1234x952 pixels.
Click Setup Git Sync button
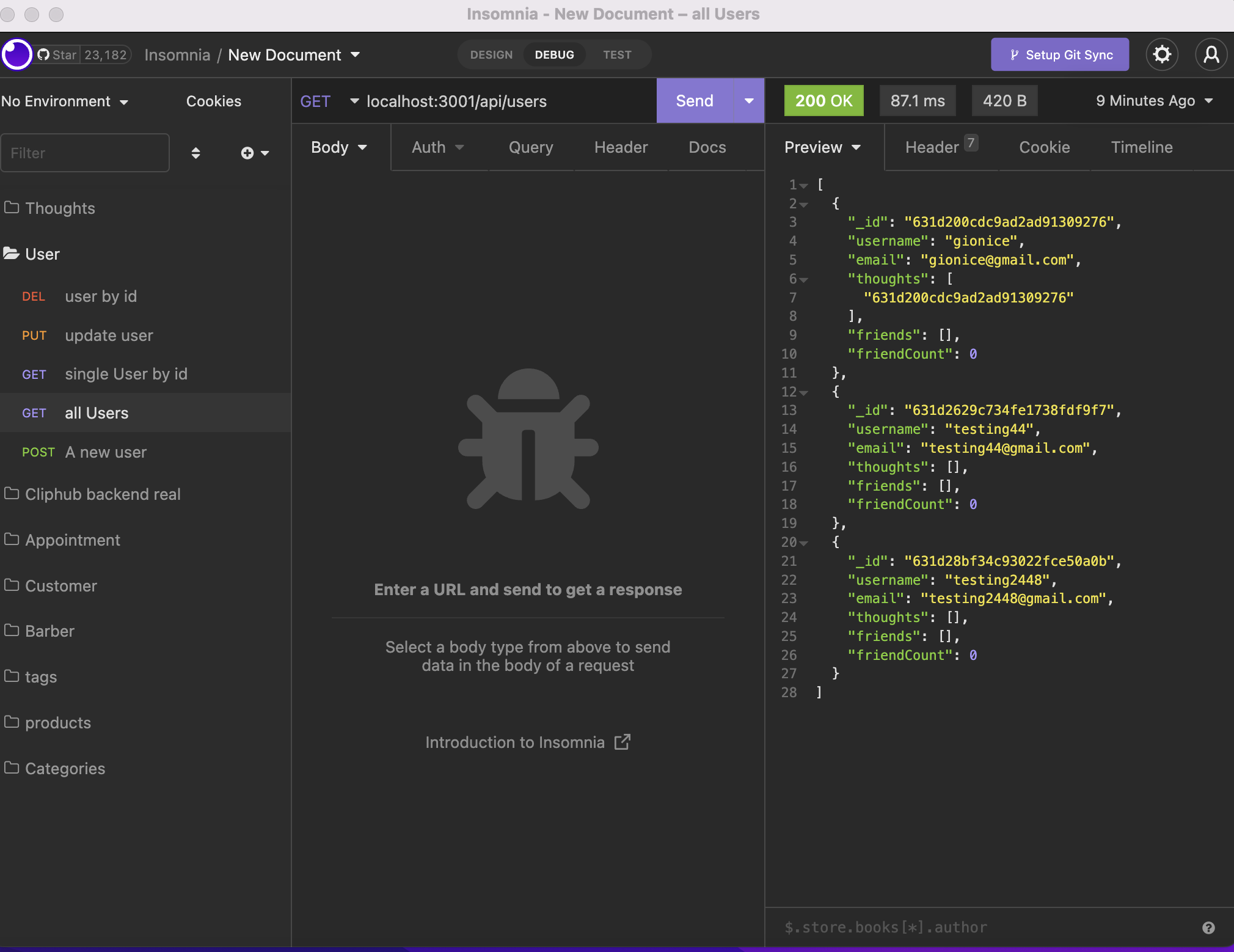tap(1060, 55)
